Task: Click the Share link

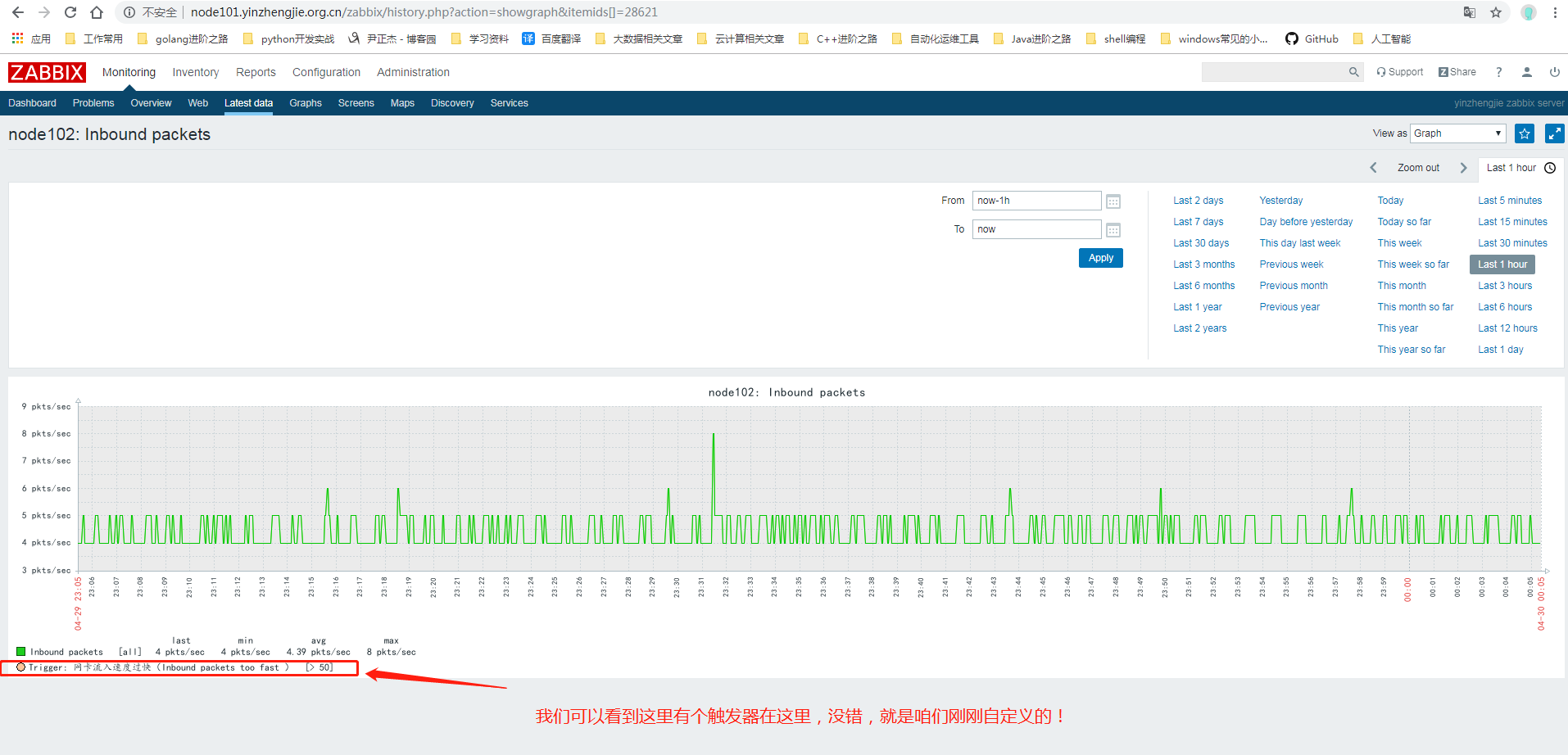Action: coord(1457,72)
